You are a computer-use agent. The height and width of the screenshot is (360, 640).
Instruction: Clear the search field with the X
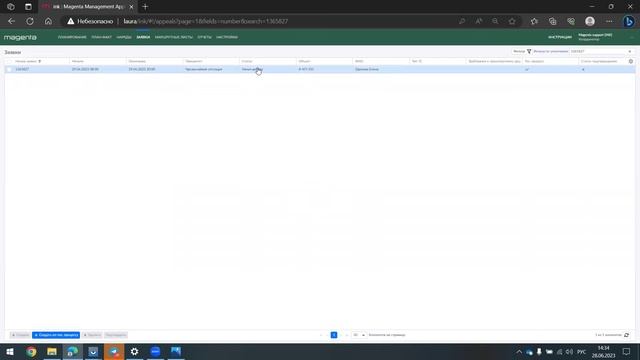[x=630, y=51]
